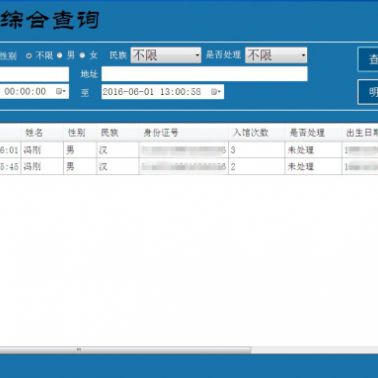Open the 民族 dropdown list

tap(166, 55)
